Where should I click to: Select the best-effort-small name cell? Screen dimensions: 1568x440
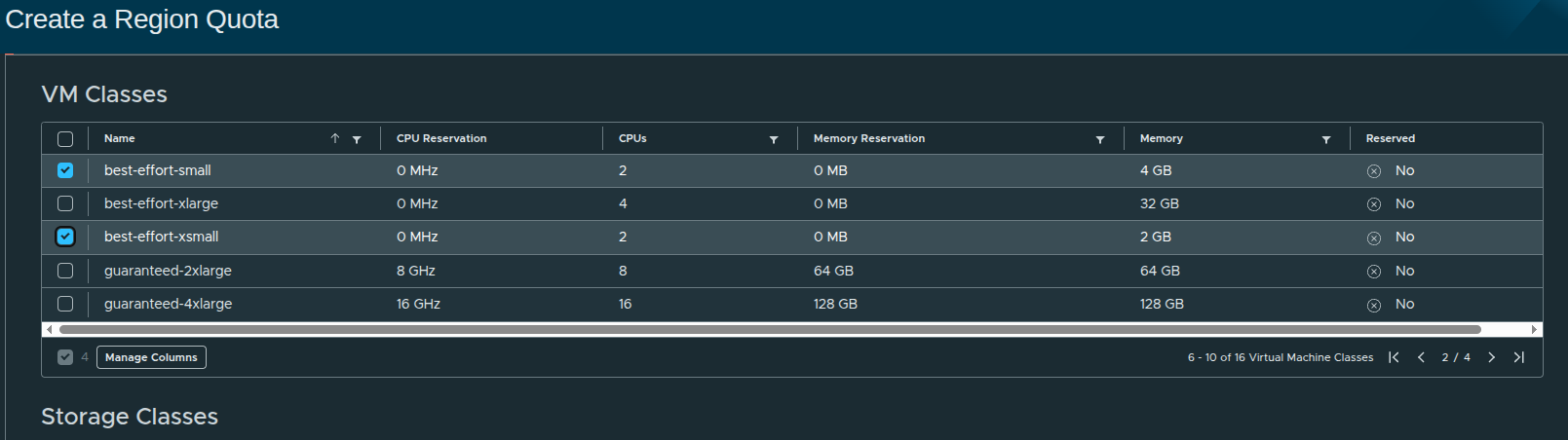click(x=158, y=170)
